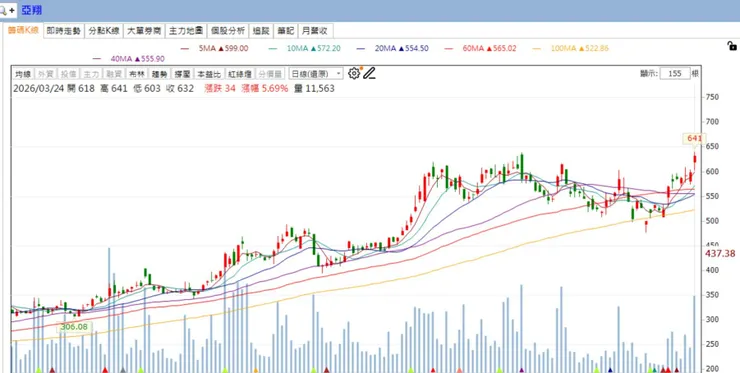
Task: Open the 分點K線 tab
Action: click(104, 31)
